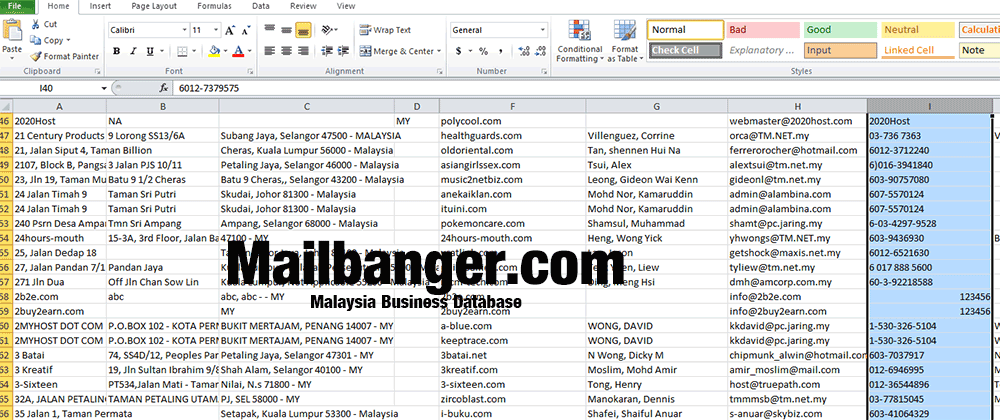The image size is (1000, 420).
Task: Toggle Top Align for cells
Action: (x=270, y=29)
